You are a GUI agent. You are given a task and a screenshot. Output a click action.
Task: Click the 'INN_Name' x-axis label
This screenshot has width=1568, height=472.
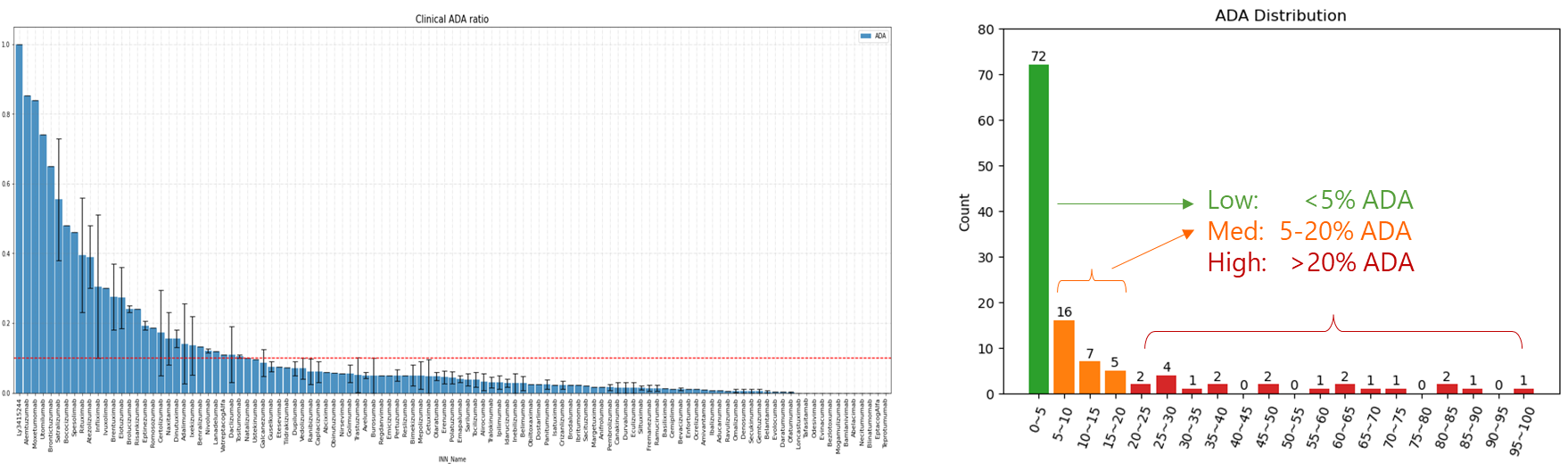coord(452,460)
